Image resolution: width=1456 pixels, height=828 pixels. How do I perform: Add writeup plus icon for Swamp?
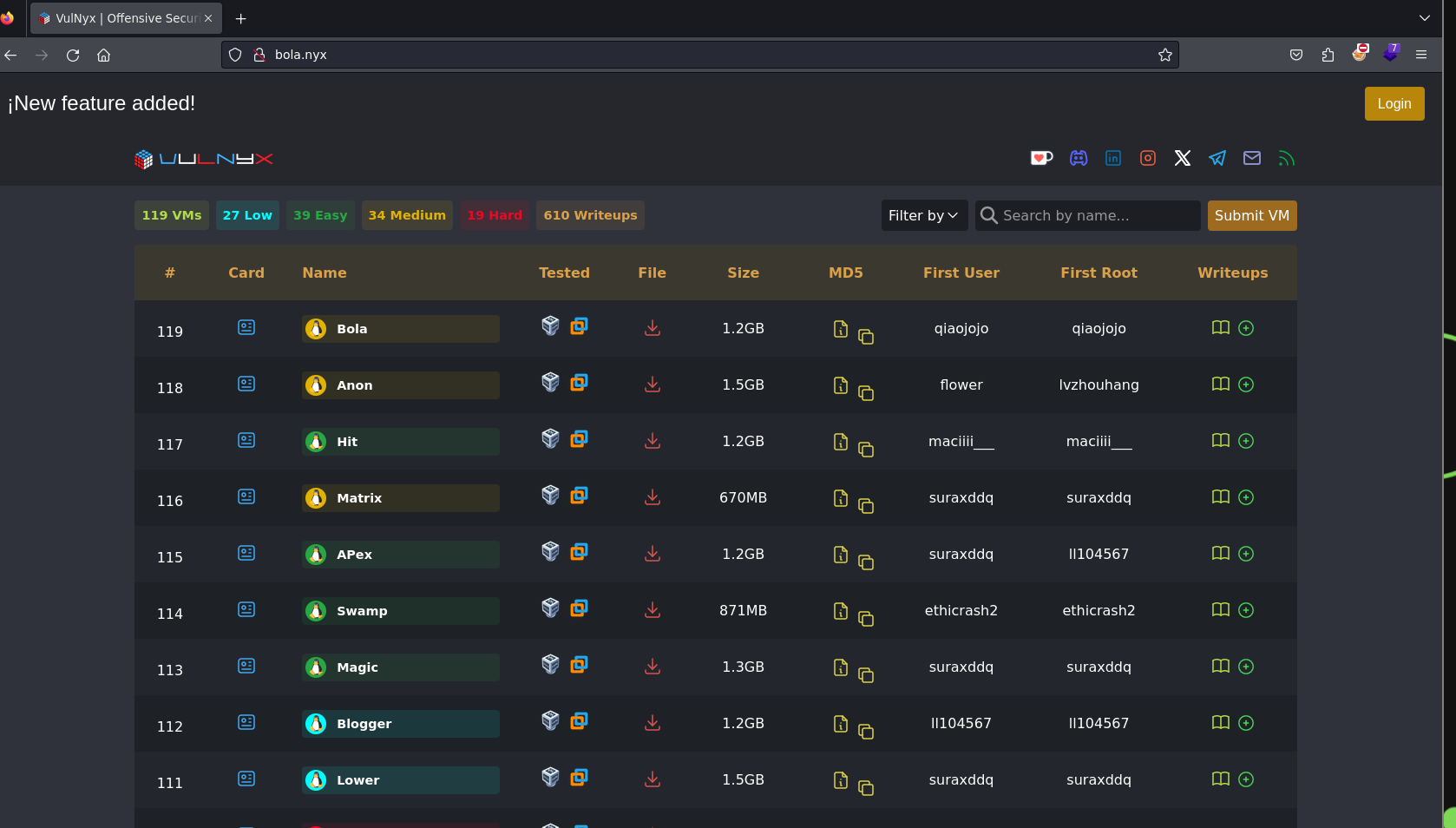(1246, 610)
